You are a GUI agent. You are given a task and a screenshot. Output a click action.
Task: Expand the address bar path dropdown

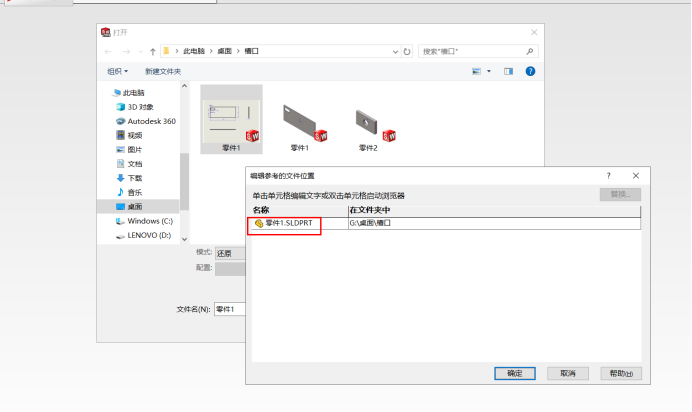pyautogui.click(x=395, y=52)
